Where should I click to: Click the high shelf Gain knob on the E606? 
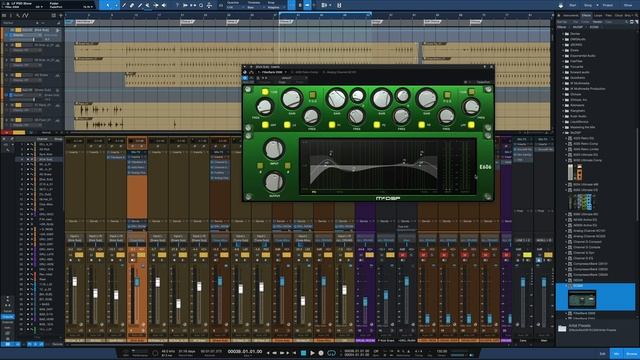point(426,99)
